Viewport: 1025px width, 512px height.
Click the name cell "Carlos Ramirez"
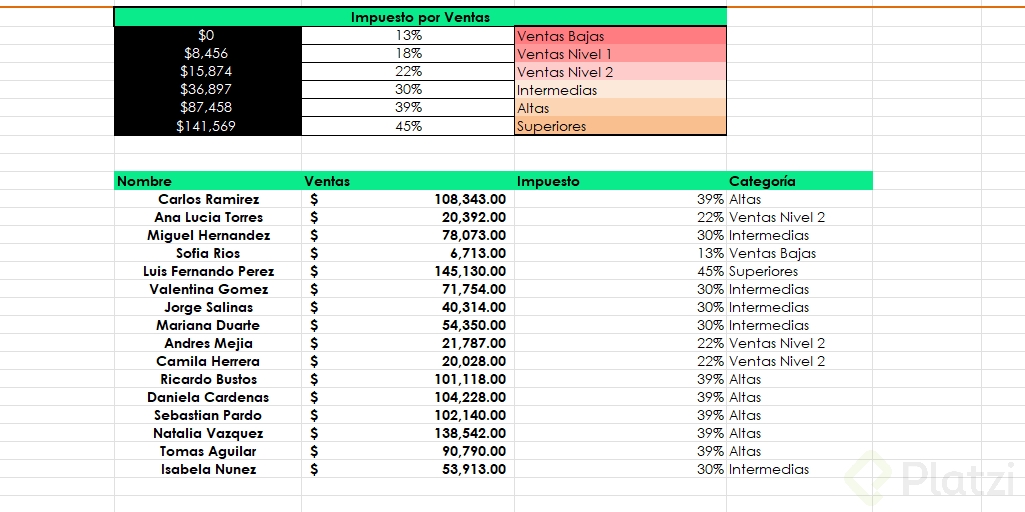coord(208,199)
